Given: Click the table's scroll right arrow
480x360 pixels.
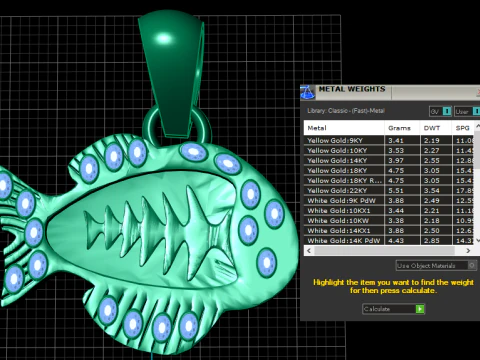Looking at the screenshot, I should (x=468, y=251).
